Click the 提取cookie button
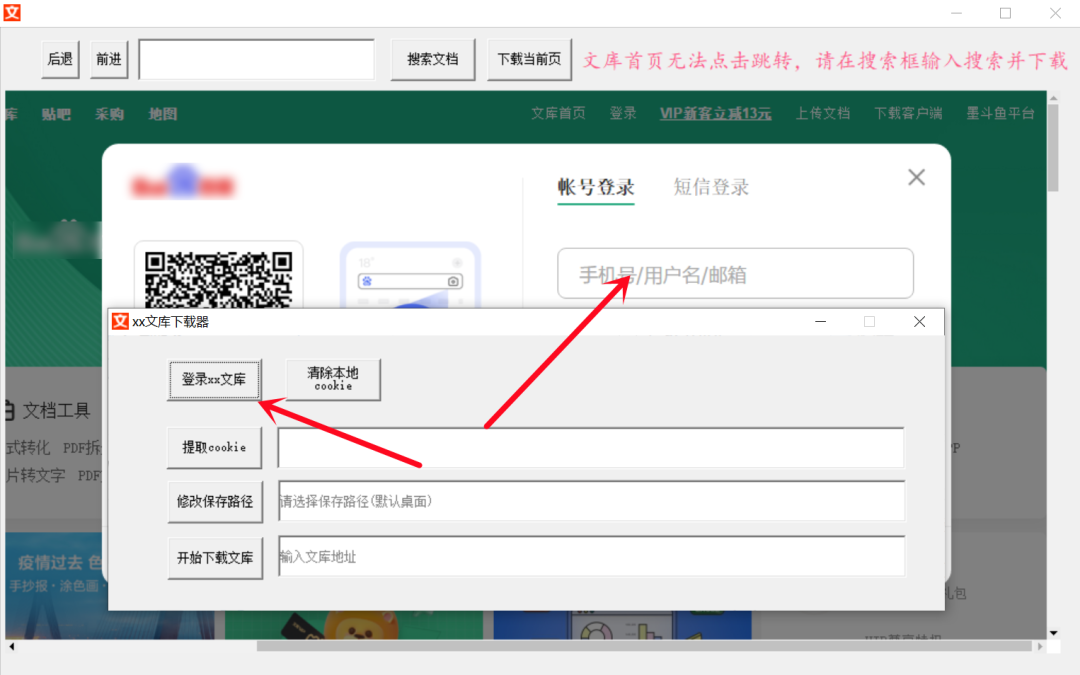Image resolution: width=1080 pixels, height=675 pixels. [214, 447]
